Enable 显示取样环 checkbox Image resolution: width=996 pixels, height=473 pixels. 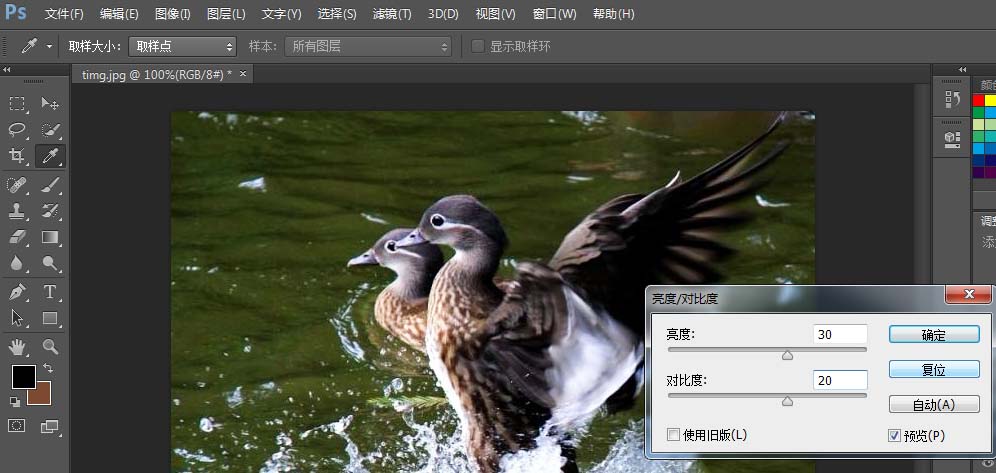[x=478, y=46]
